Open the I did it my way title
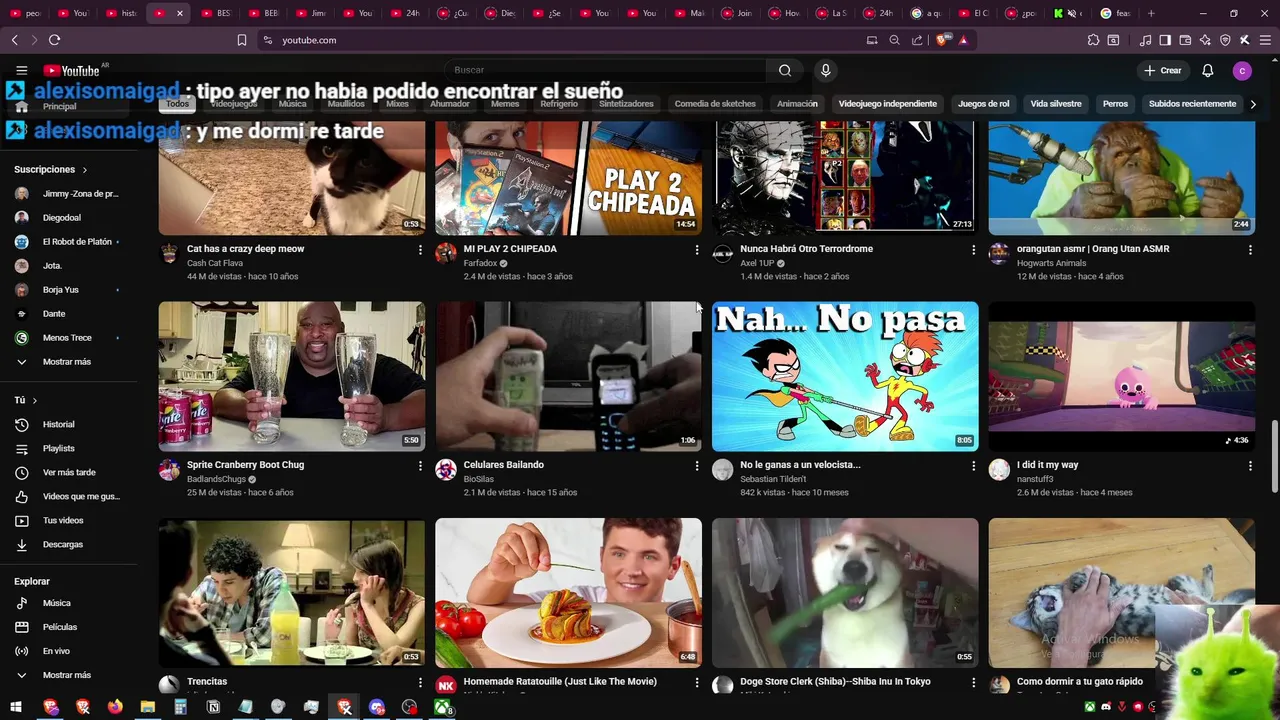 1047,465
